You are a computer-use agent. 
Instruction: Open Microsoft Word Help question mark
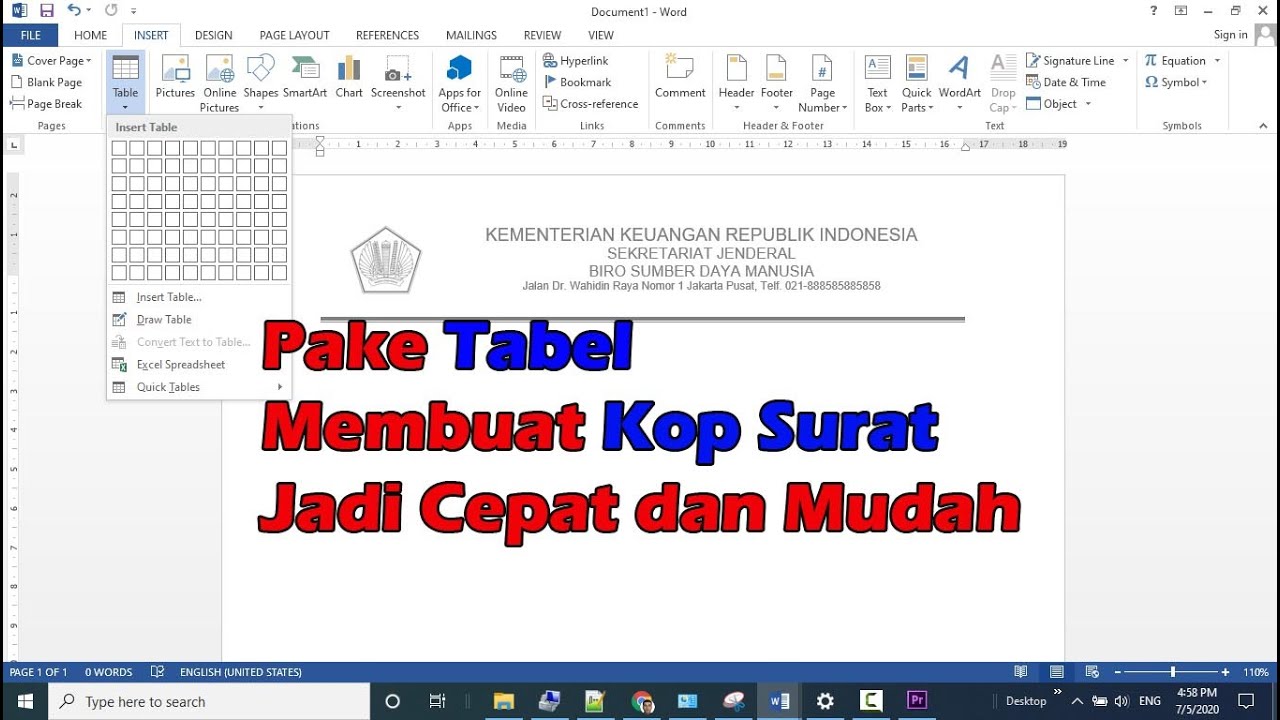click(x=1154, y=11)
